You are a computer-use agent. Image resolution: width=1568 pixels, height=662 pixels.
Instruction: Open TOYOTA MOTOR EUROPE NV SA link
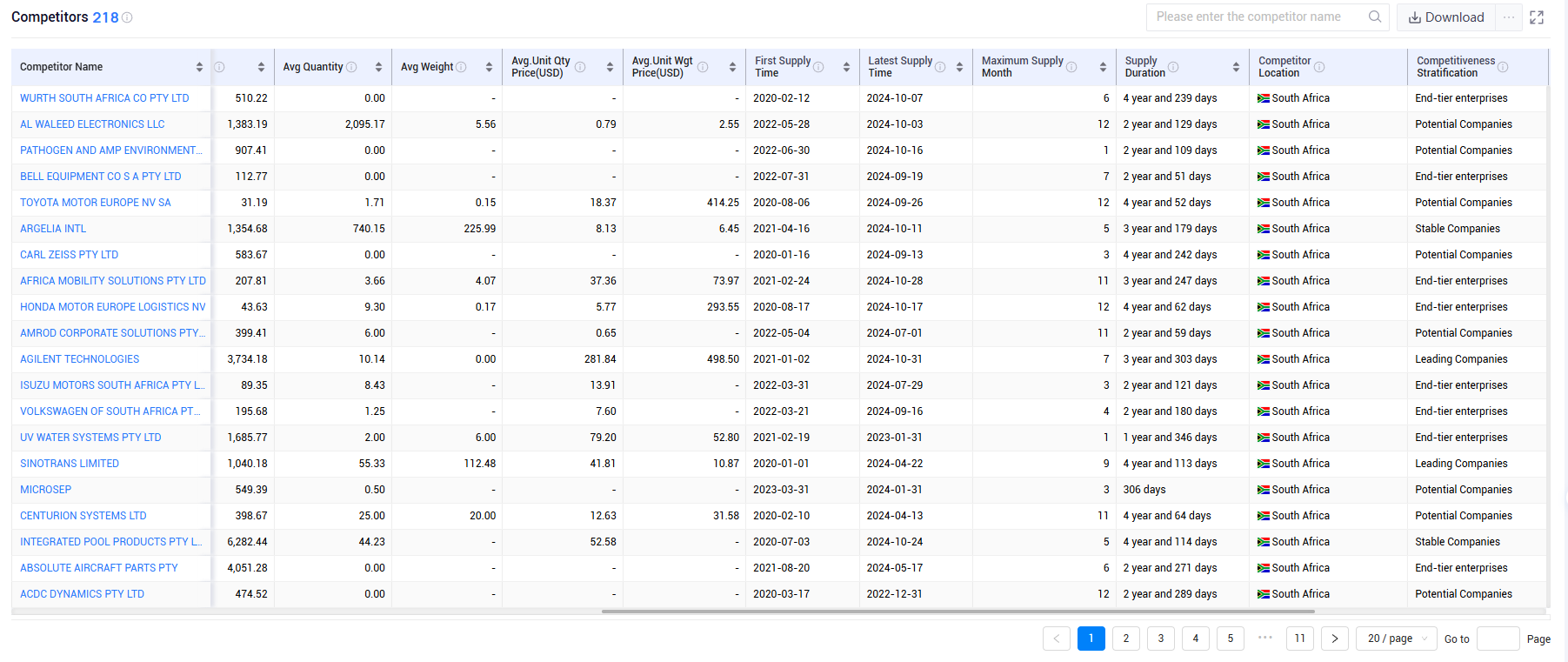pyautogui.click(x=96, y=203)
